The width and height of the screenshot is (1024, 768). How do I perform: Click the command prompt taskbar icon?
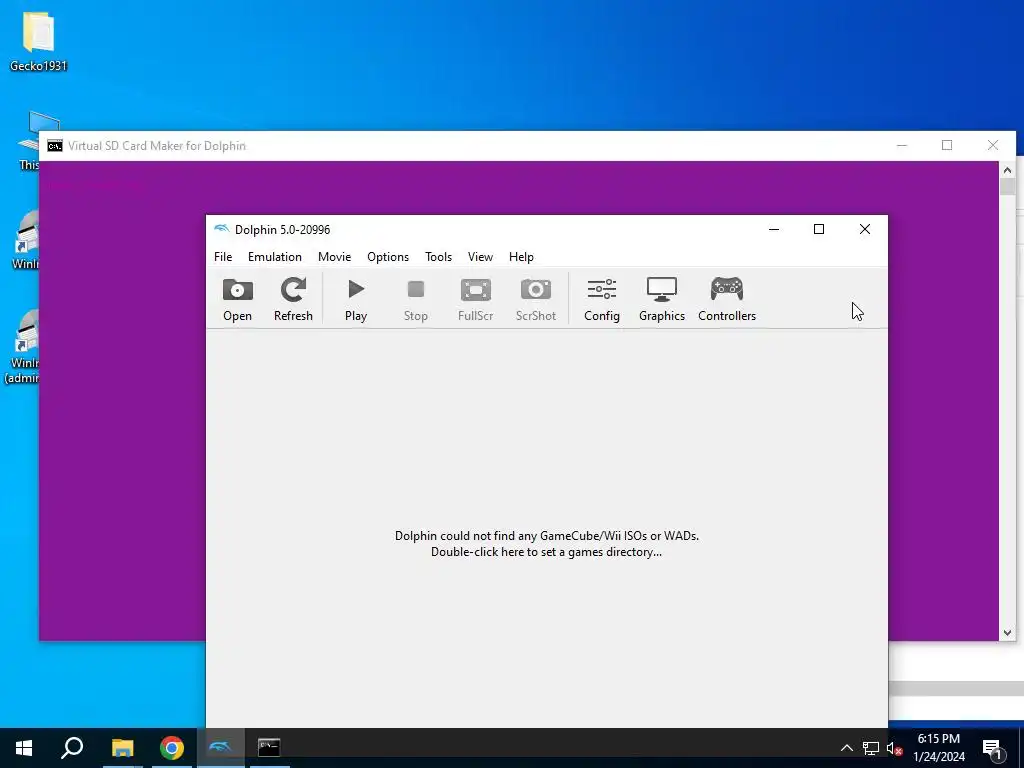pos(269,748)
